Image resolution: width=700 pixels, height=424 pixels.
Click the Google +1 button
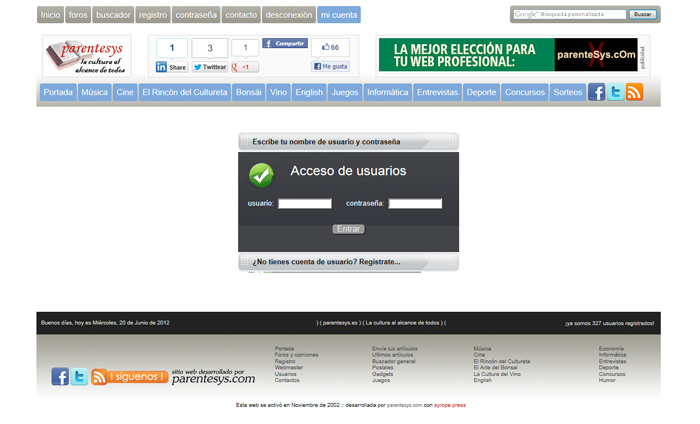pos(245,67)
